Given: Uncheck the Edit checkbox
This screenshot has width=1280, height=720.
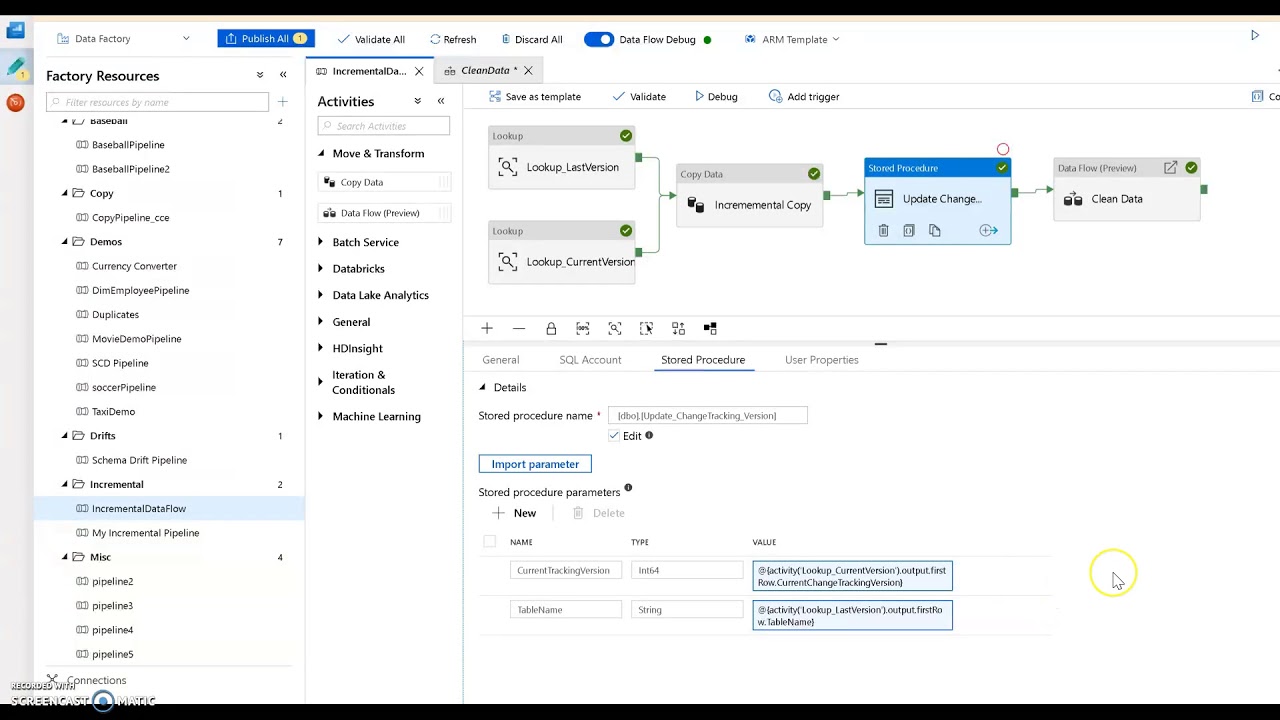Looking at the screenshot, I should coord(614,436).
